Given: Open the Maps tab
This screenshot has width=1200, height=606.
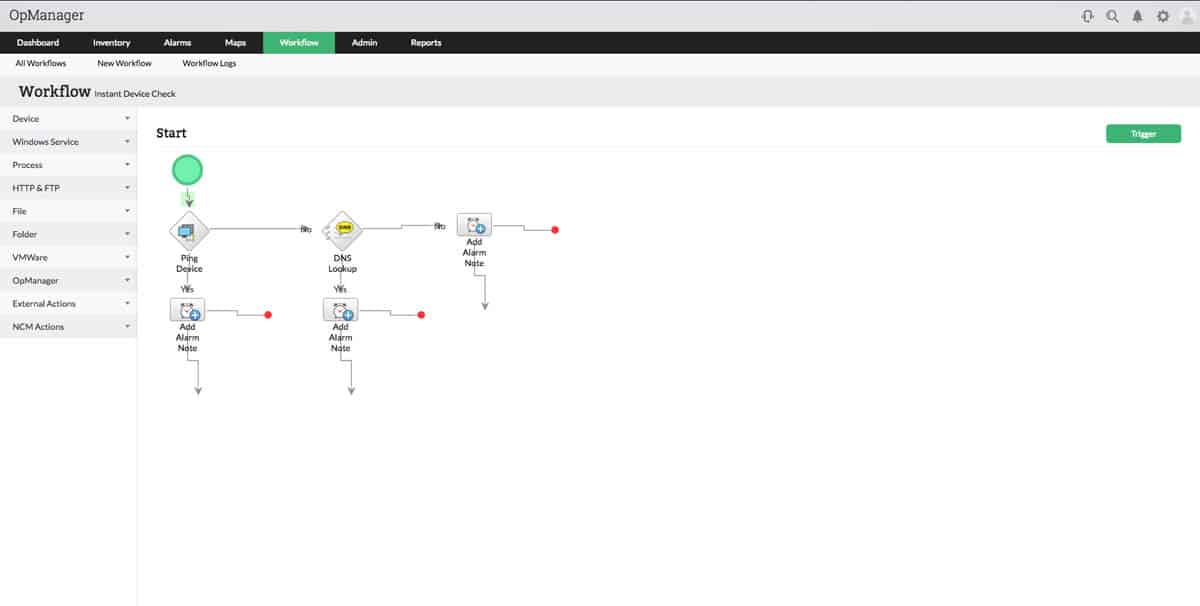Looking at the screenshot, I should [x=235, y=43].
